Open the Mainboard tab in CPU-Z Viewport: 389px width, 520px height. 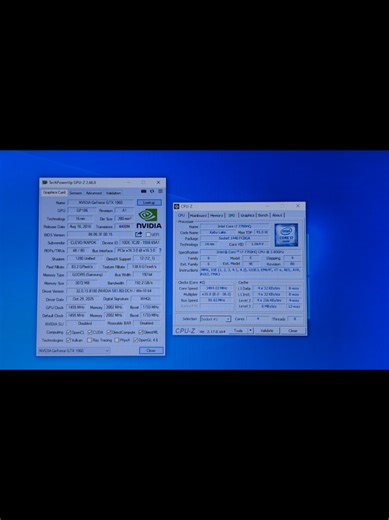click(x=198, y=215)
